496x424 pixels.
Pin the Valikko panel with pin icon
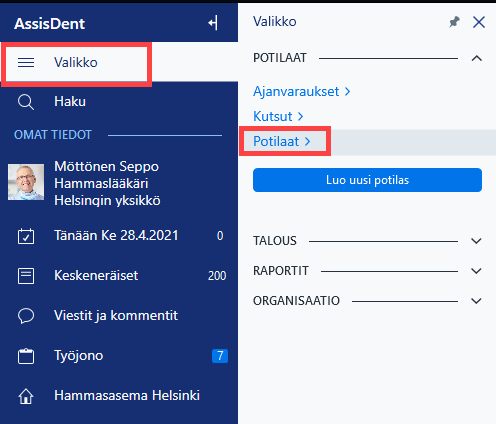tap(454, 22)
